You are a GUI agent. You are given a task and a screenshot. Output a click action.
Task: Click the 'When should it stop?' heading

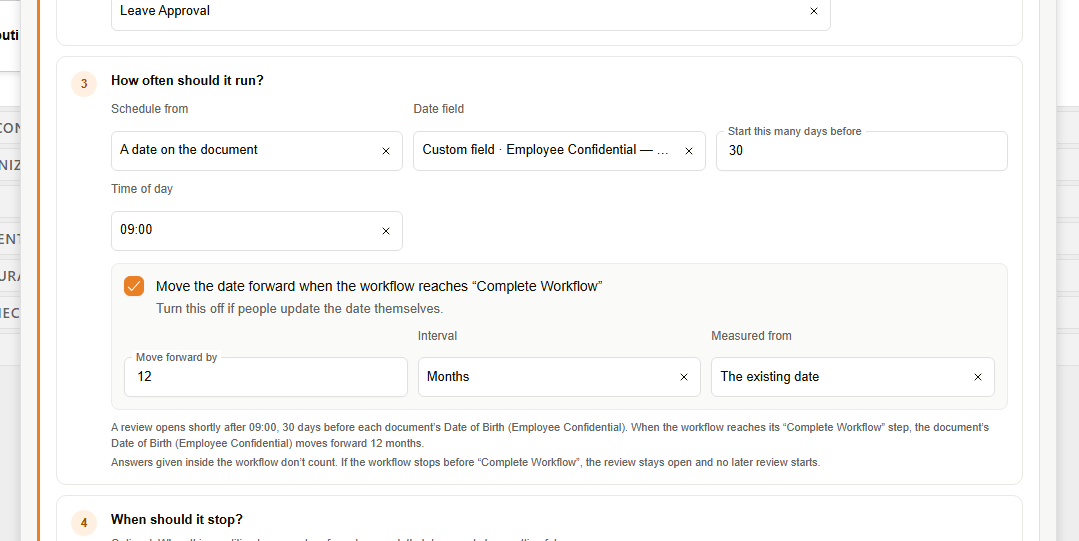click(x=177, y=520)
